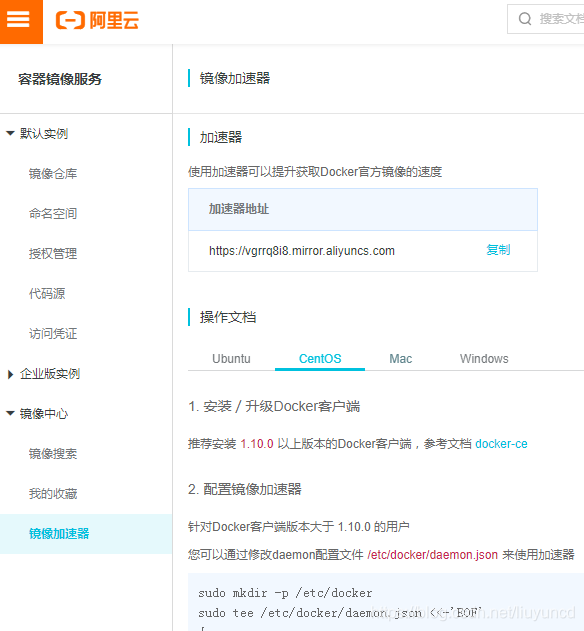584x631 pixels.
Task: Switch to the Ubuntu tab
Action: 231,359
